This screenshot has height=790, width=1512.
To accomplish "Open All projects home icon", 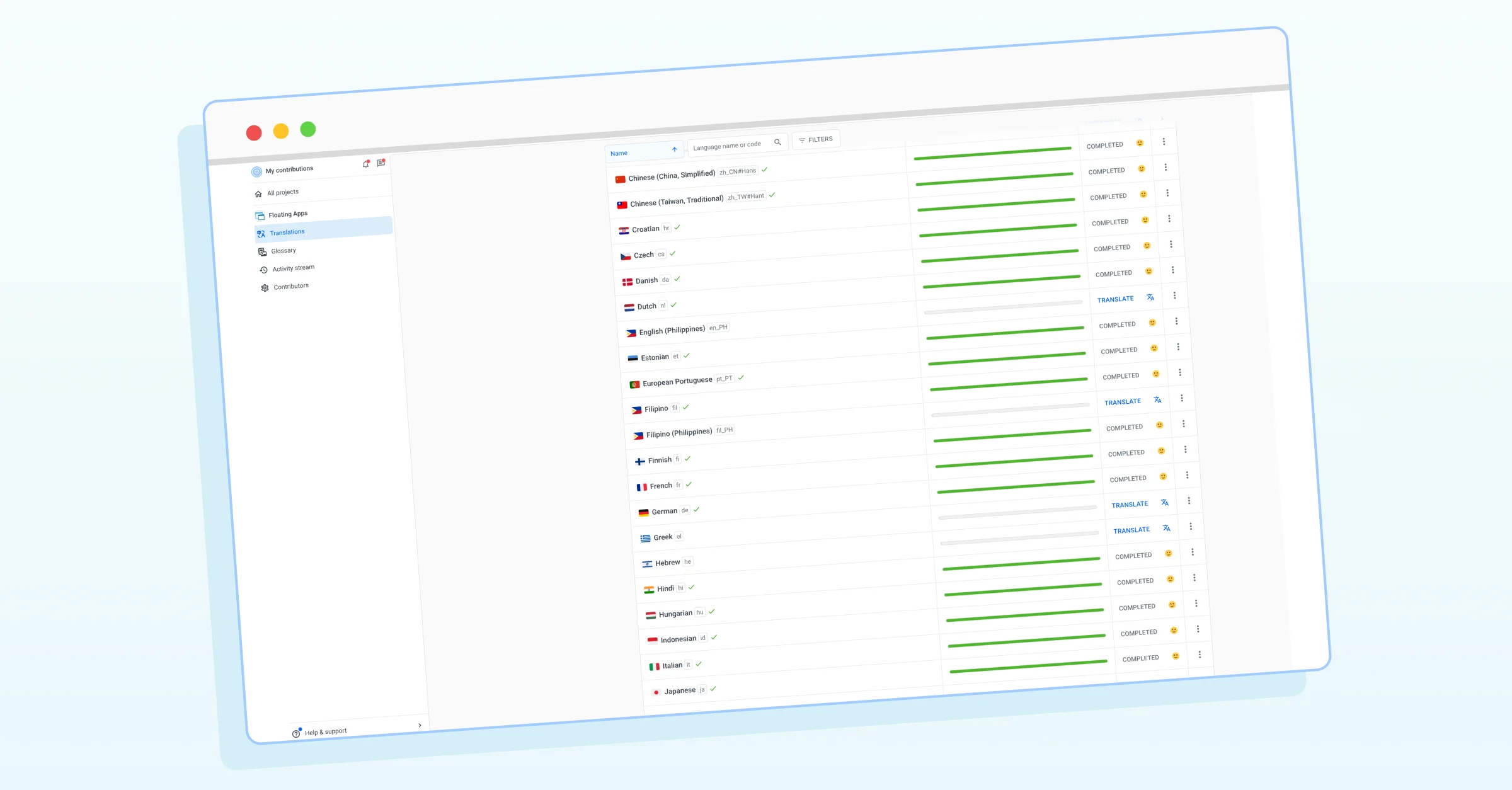I will [258, 194].
